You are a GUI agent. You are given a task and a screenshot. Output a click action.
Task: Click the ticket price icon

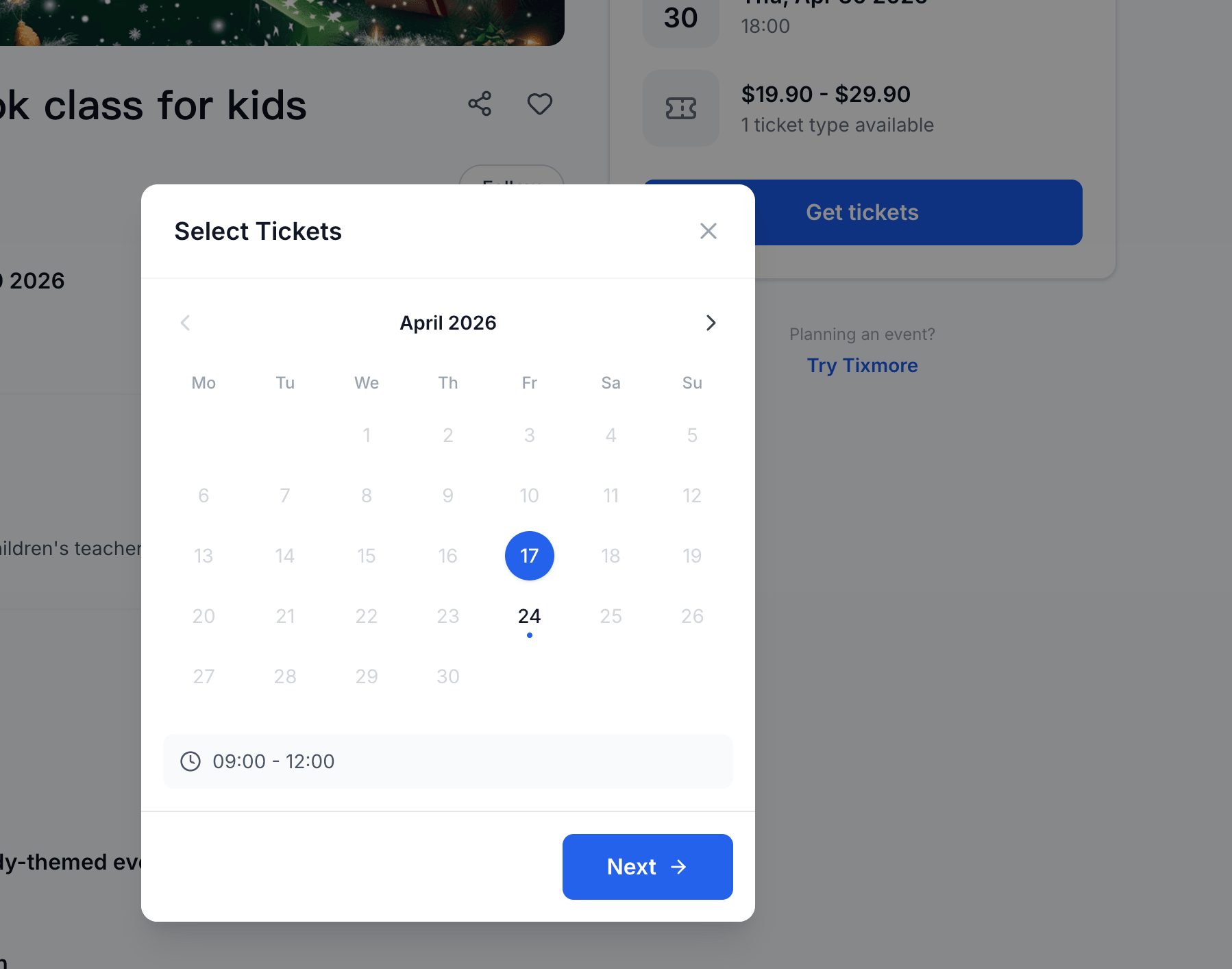(680, 108)
